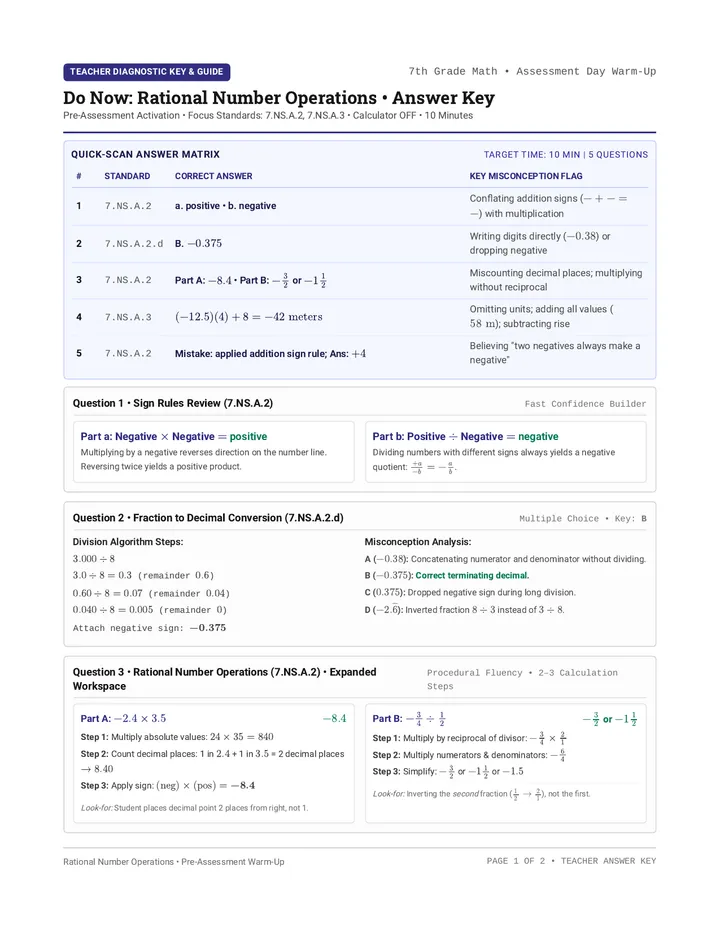Click the green −8.4 result in Part A card
Screen dimensions: 720x932
[335, 719]
